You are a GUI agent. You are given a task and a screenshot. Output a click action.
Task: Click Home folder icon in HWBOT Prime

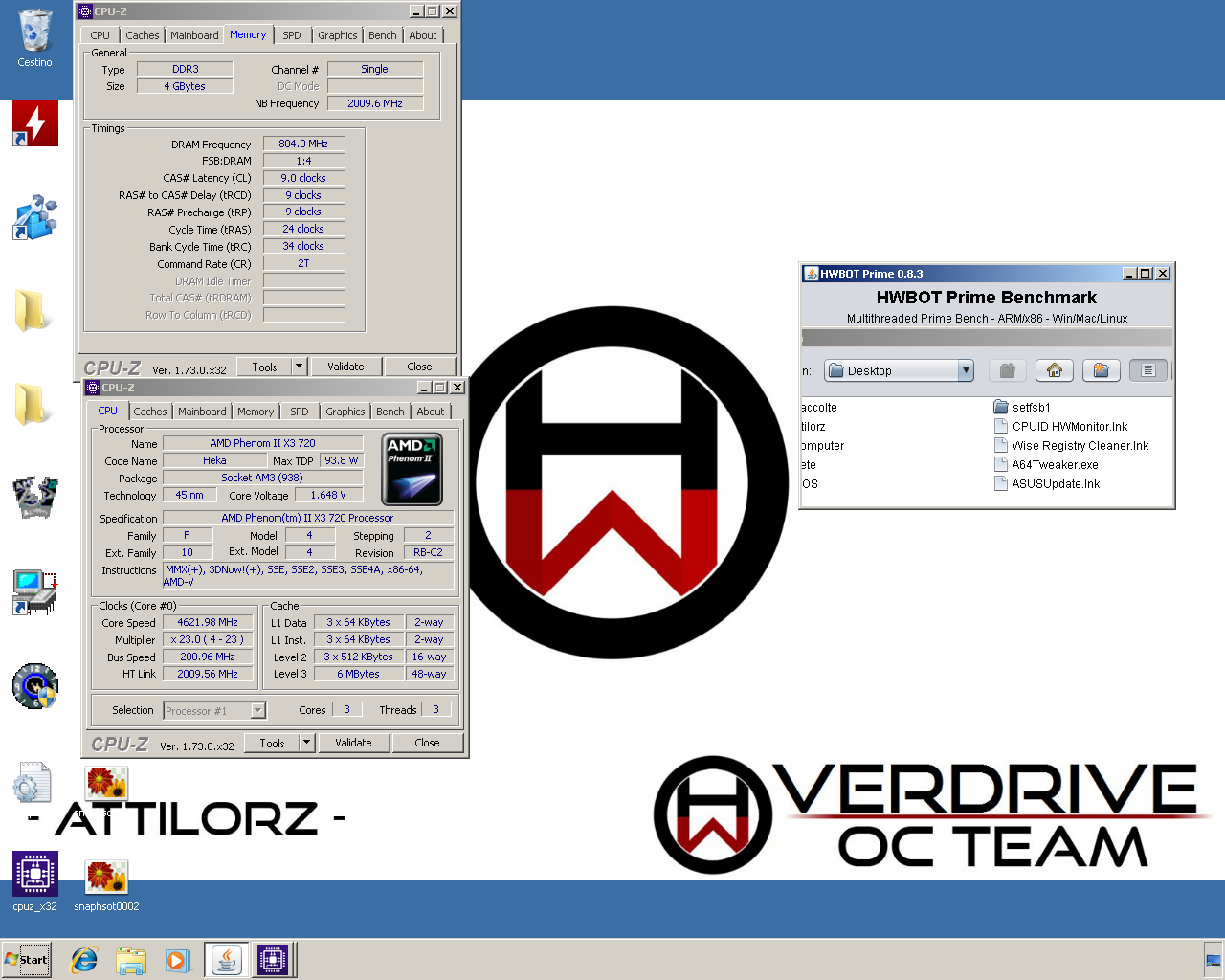pos(1054,370)
